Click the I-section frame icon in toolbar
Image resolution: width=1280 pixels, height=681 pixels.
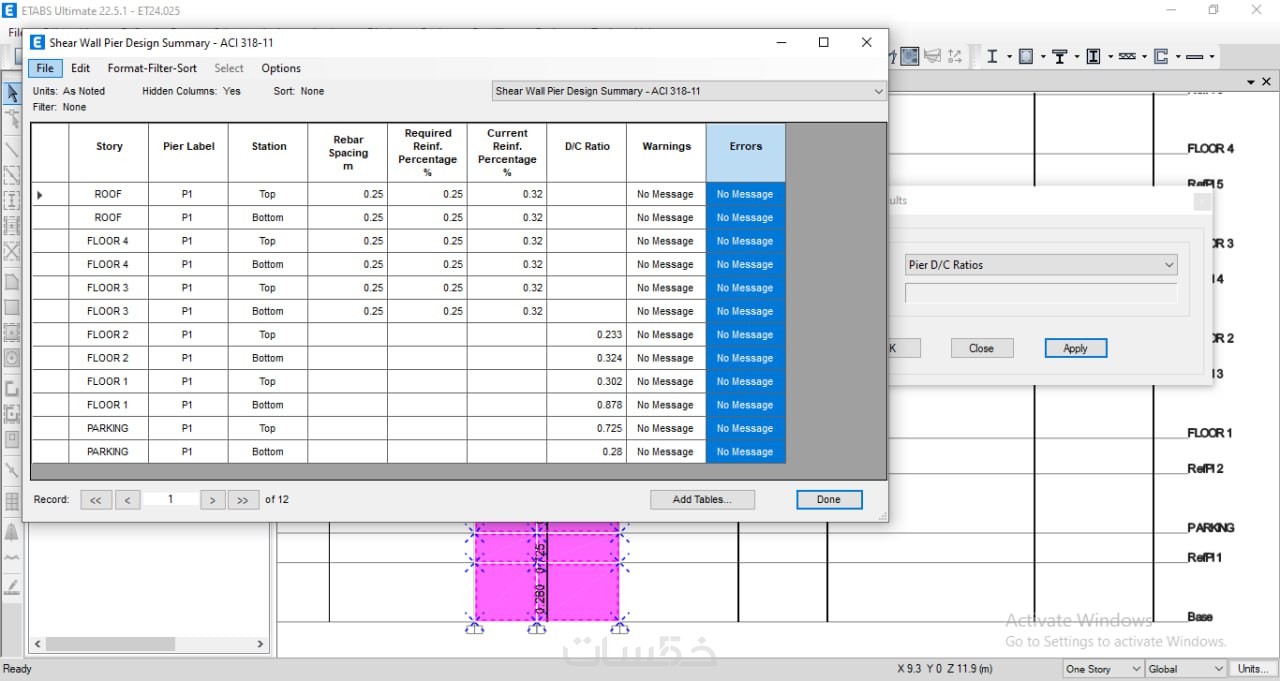(992, 56)
